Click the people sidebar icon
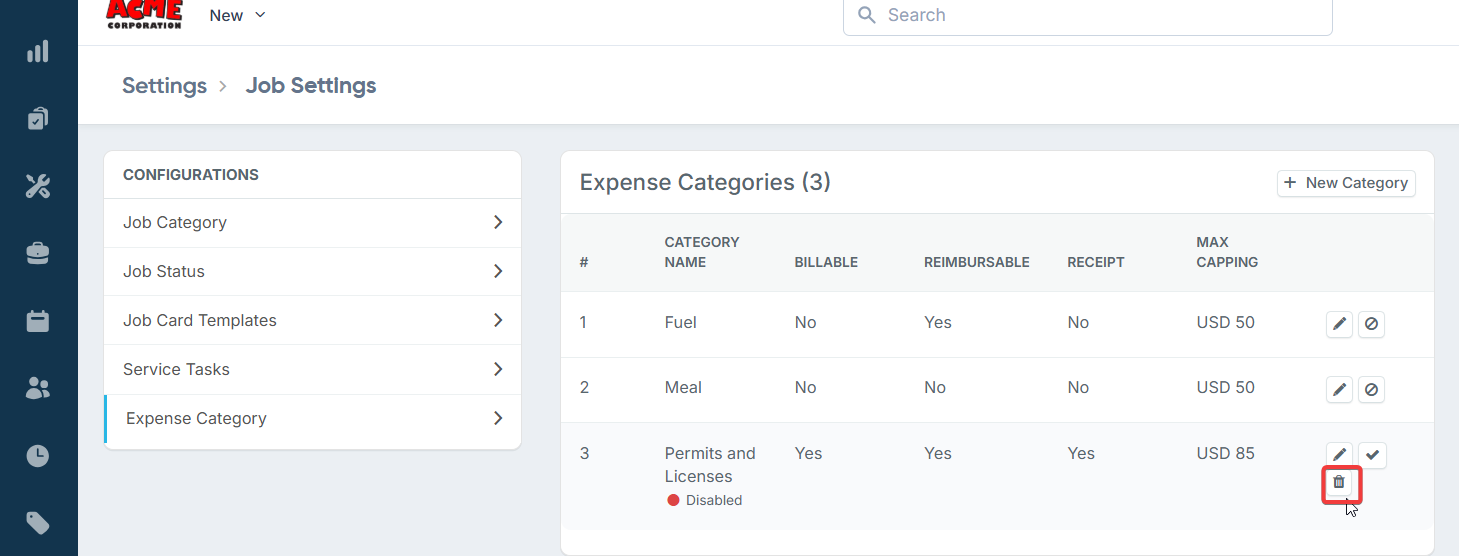Viewport: 1459px width, 556px height. point(38,389)
